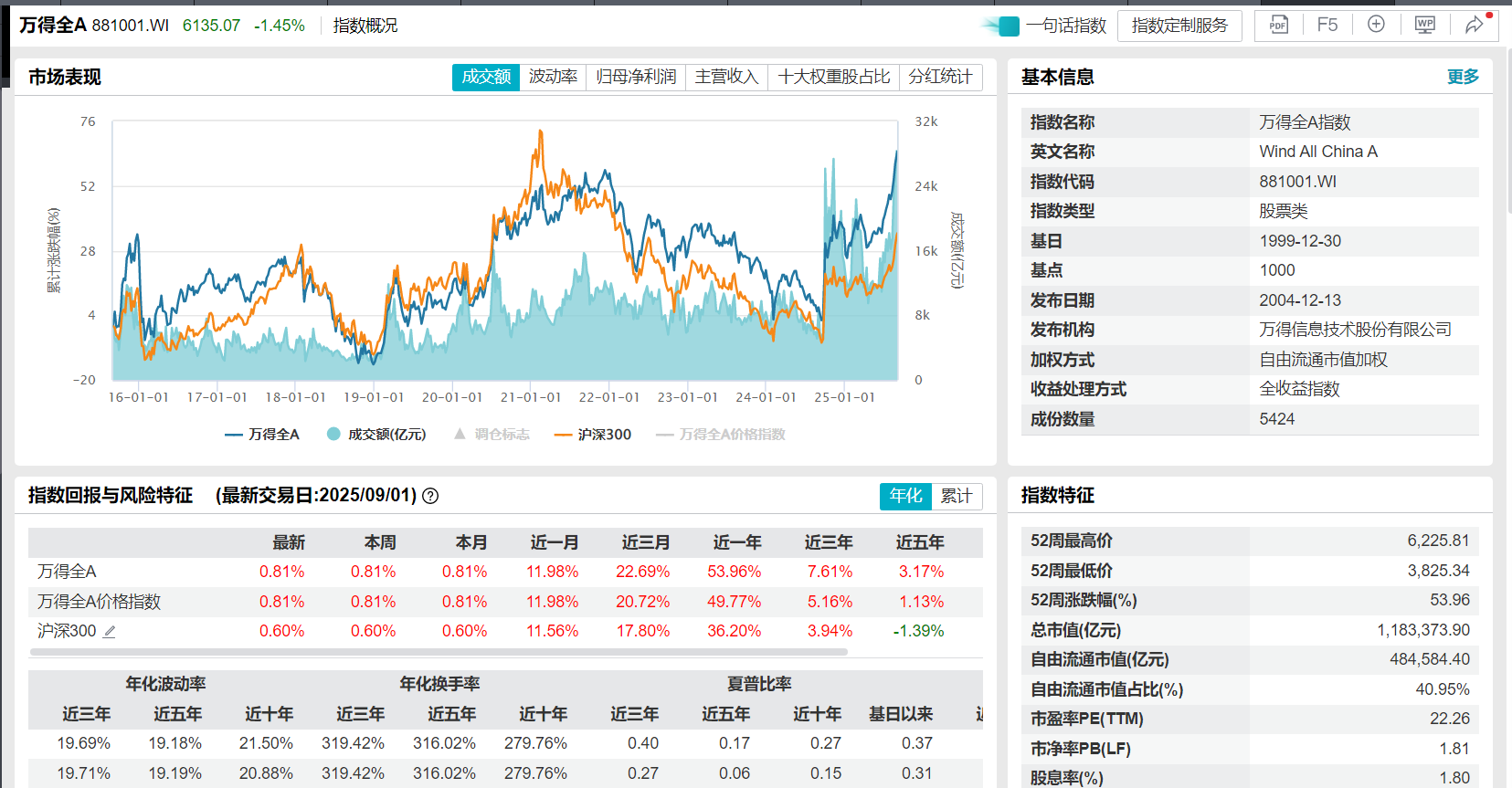Image resolution: width=1512 pixels, height=788 pixels.
Task: Click the 万得全A价格指数 row label
Action: (99, 602)
